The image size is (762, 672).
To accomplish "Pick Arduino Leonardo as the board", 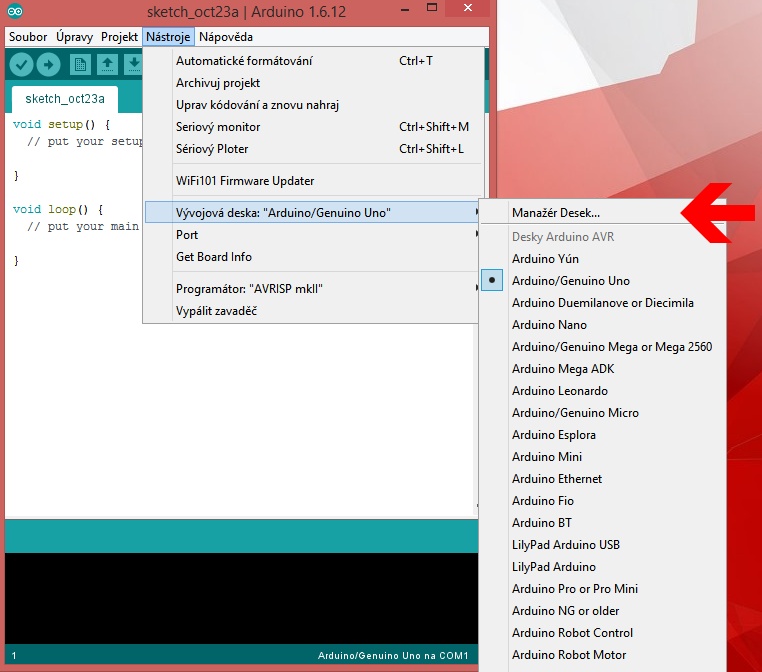I will click(x=559, y=391).
